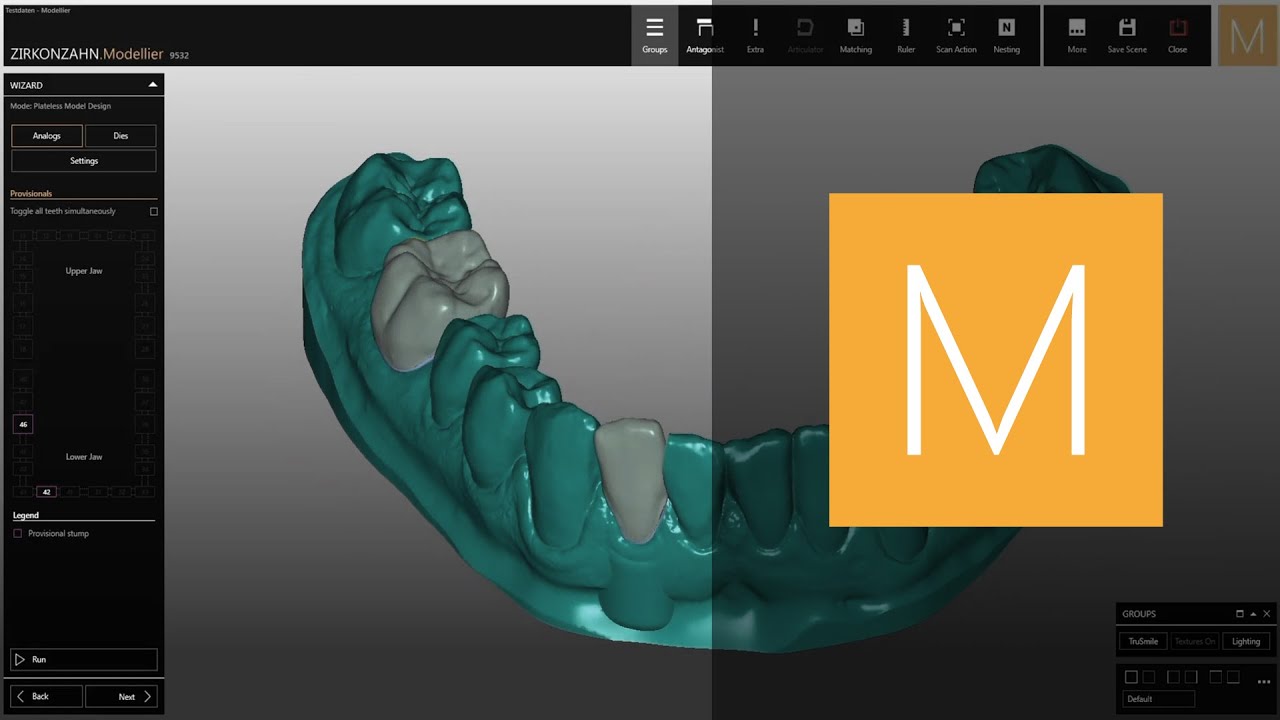Image resolution: width=1280 pixels, height=720 pixels.
Task: Click the Textures On button
Action: (1195, 641)
